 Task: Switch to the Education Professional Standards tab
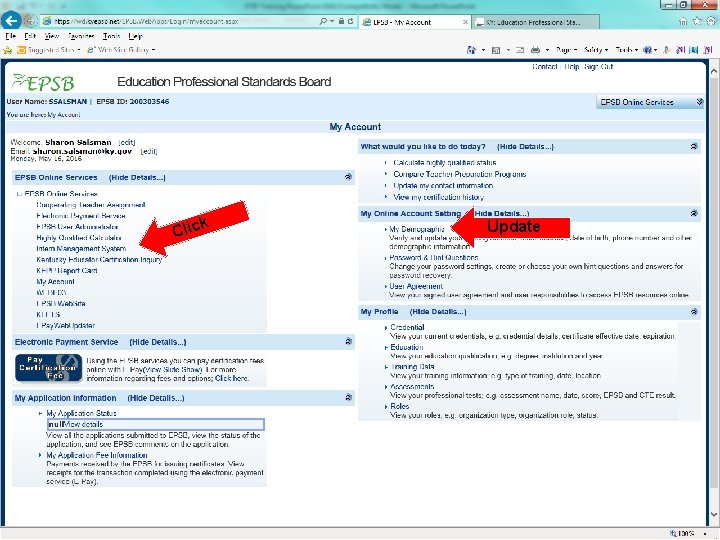click(533, 22)
